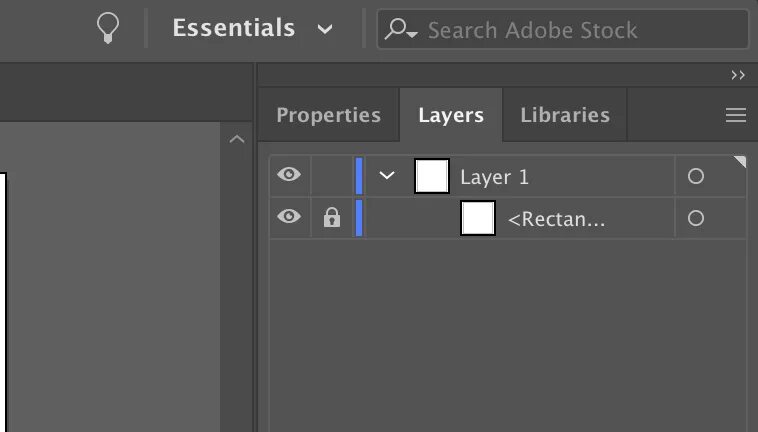Hide Layer 1 with eye icon
The height and width of the screenshot is (432, 758).
point(289,176)
